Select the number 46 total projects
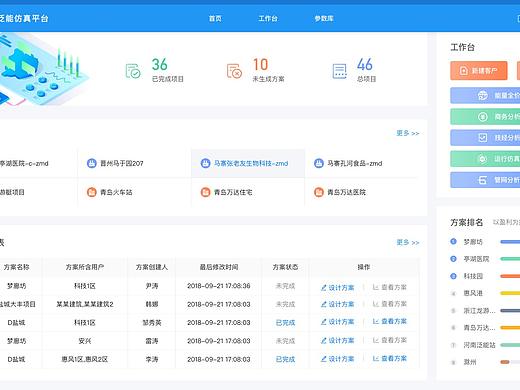 [365, 64]
